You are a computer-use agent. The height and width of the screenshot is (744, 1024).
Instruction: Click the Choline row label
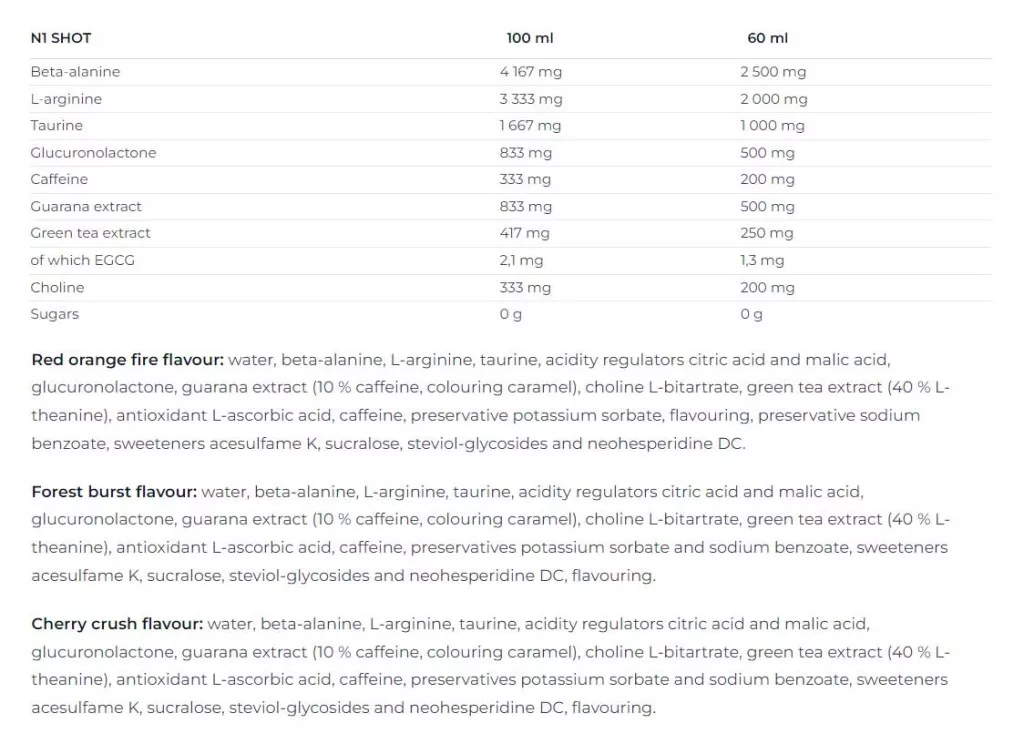tap(57, 287)
